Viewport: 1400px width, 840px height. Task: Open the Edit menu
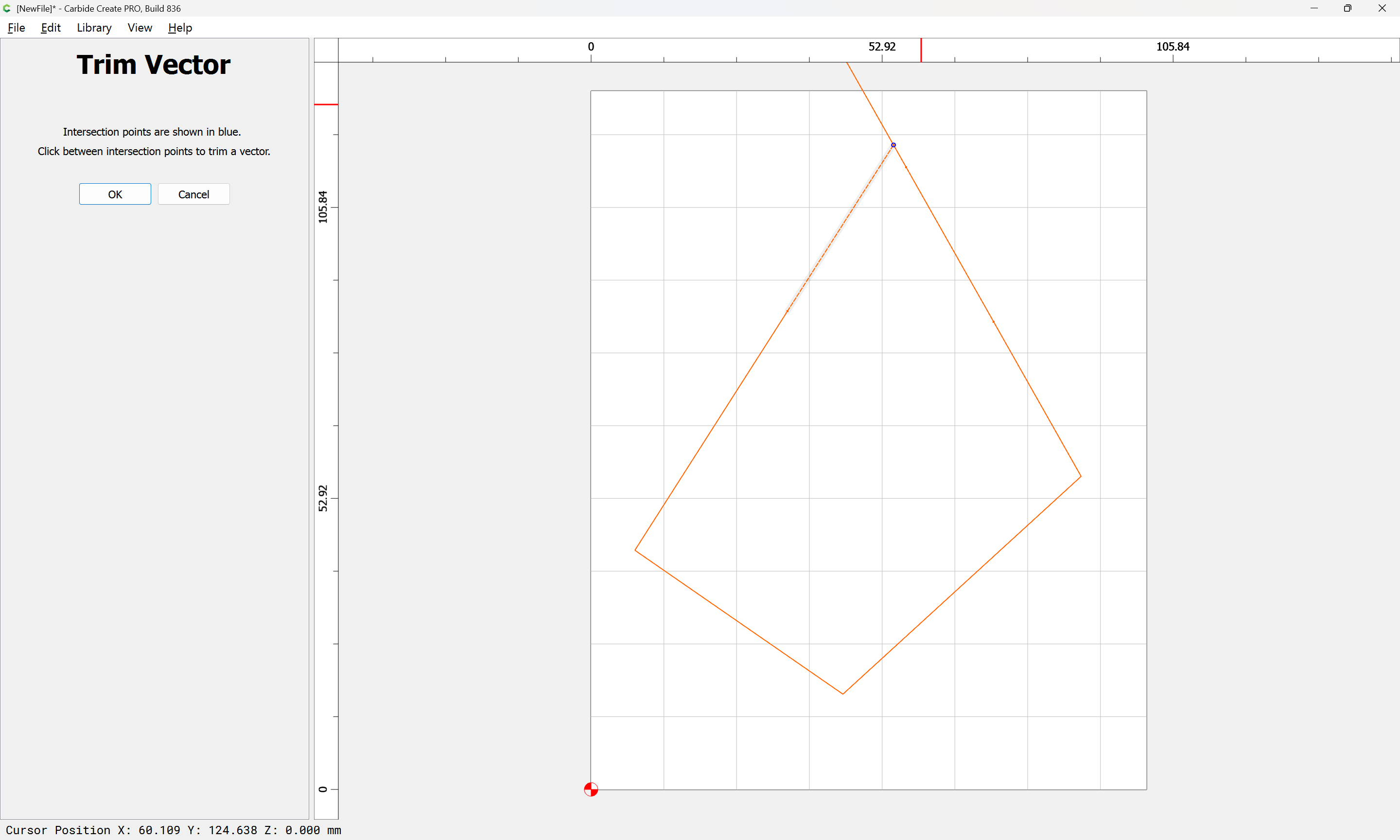point(51,28)
